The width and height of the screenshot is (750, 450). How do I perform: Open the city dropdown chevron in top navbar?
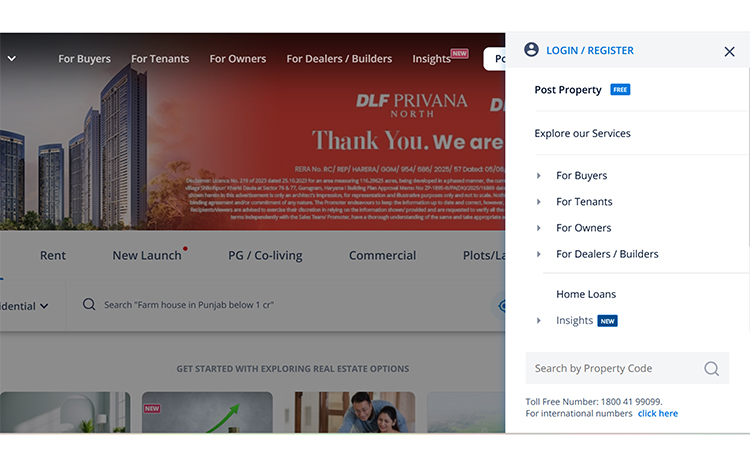click(x=12, y=58)
